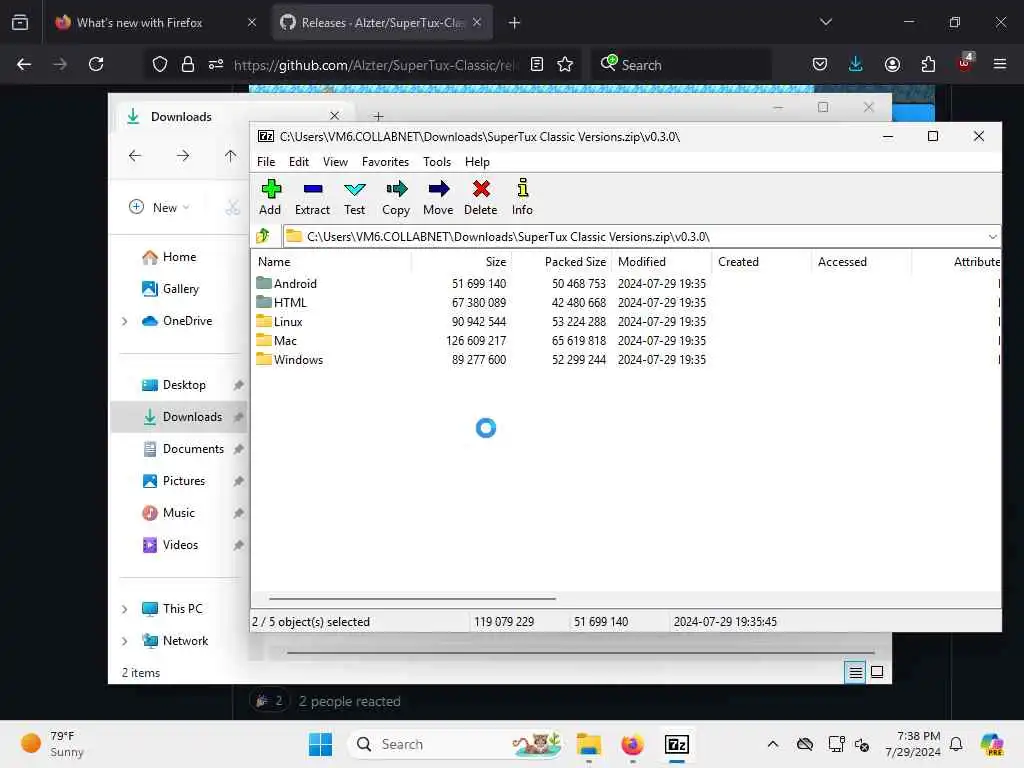This screenshot has height=768, width=1024.
Task: Show hidden system tray icons
Action: pos(773,744)
